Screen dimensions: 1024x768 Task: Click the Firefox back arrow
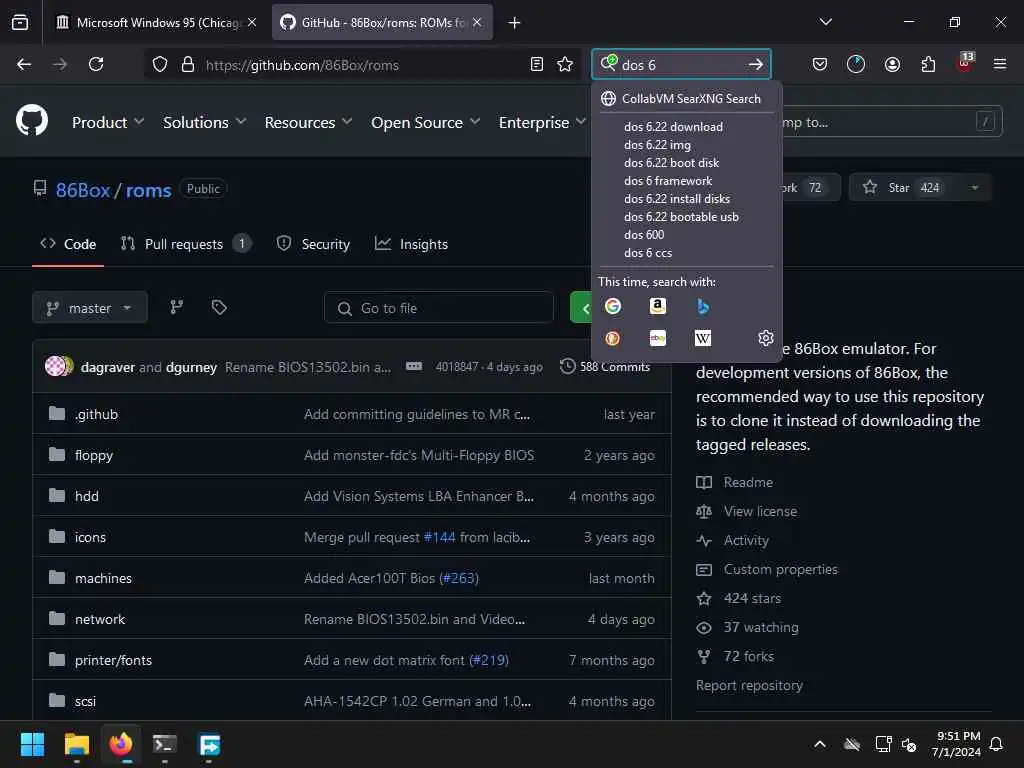click(x=24, y=64)
